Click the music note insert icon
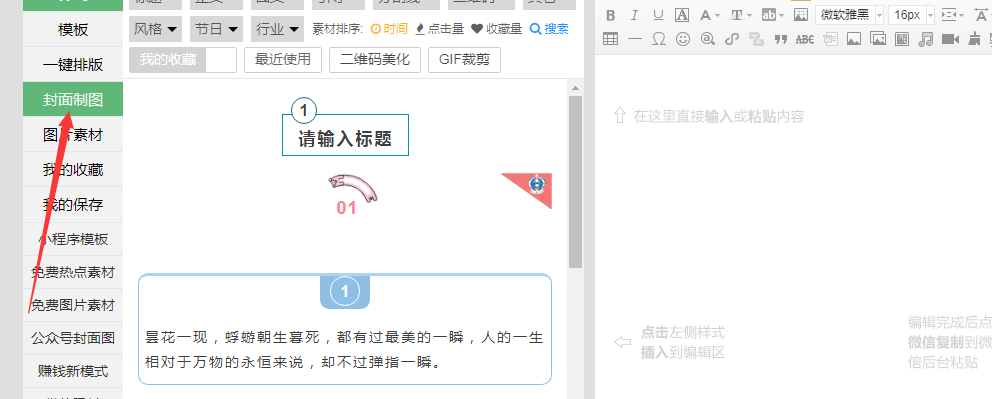Screen dimensions: 992x399 (926, 39)
